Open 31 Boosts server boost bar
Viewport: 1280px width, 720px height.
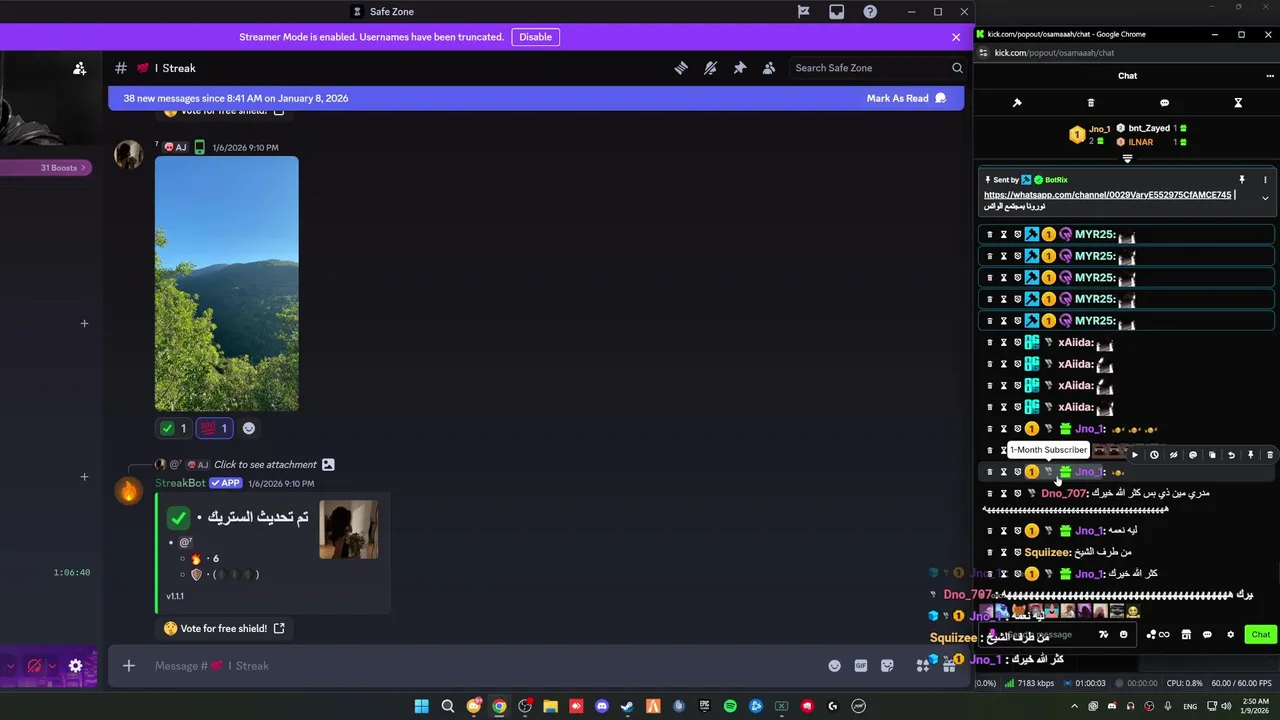(x=46, y=168)
